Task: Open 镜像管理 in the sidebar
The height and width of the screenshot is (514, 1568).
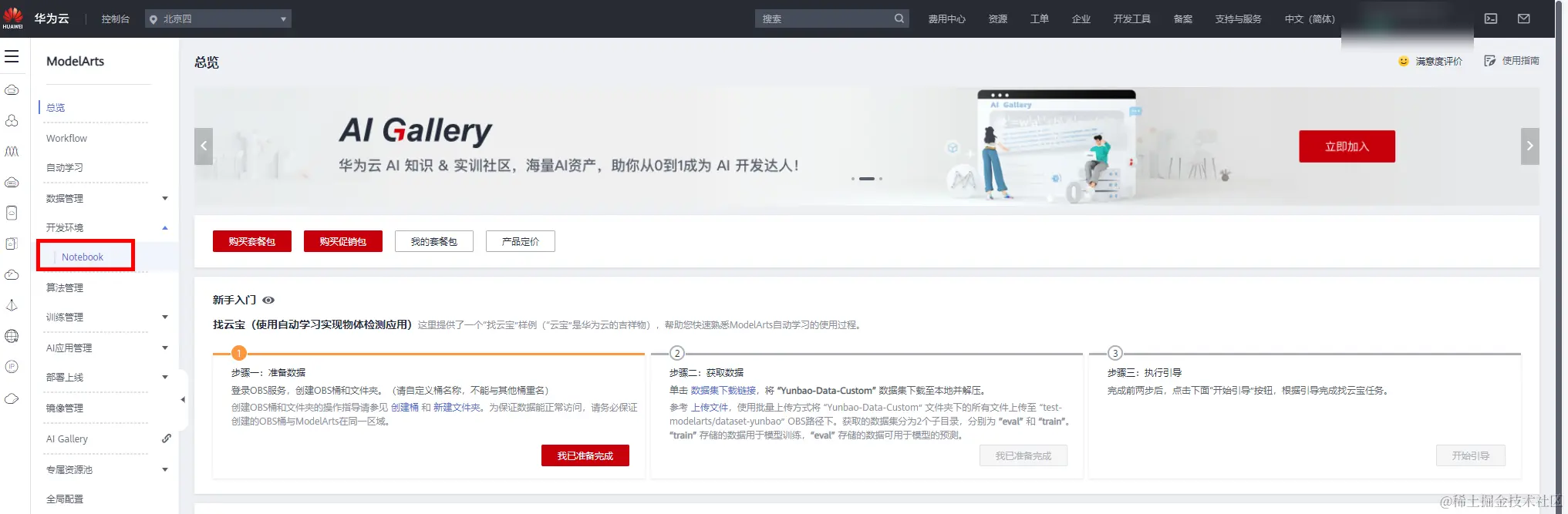Action: tap(65, 408)
